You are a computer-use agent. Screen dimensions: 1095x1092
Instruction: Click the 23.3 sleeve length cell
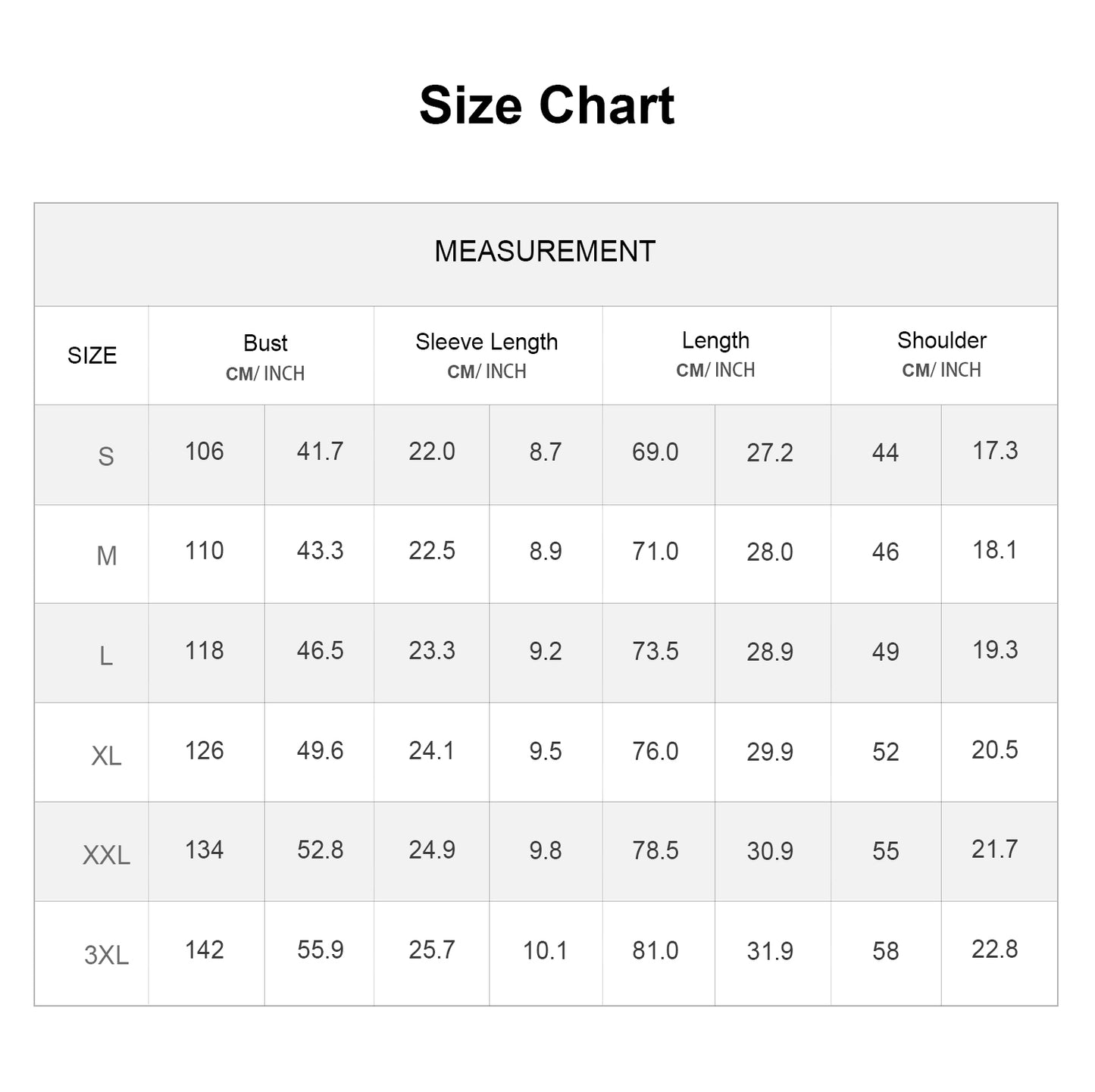(x=432, y=651)
